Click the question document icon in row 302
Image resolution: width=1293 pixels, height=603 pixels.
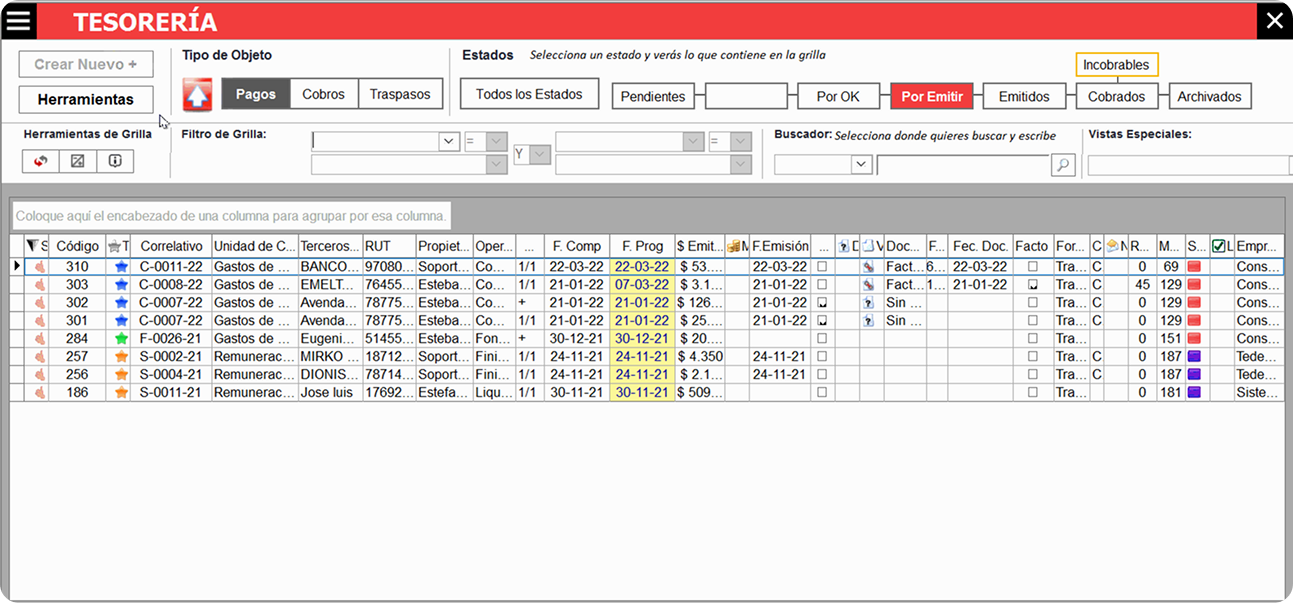pos(868,303)
